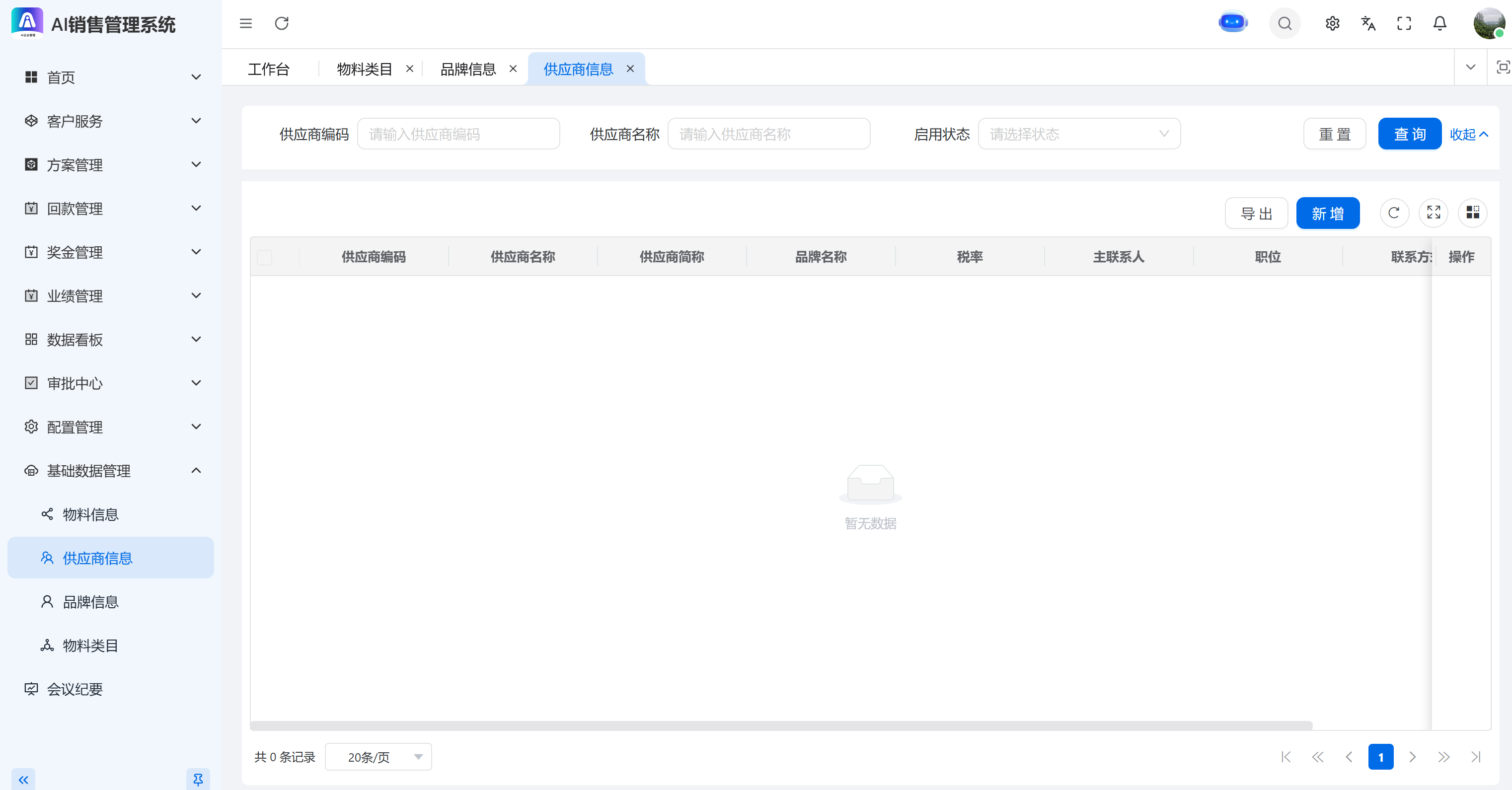Click the sidebar hamburger menu icon

(246, 23)
